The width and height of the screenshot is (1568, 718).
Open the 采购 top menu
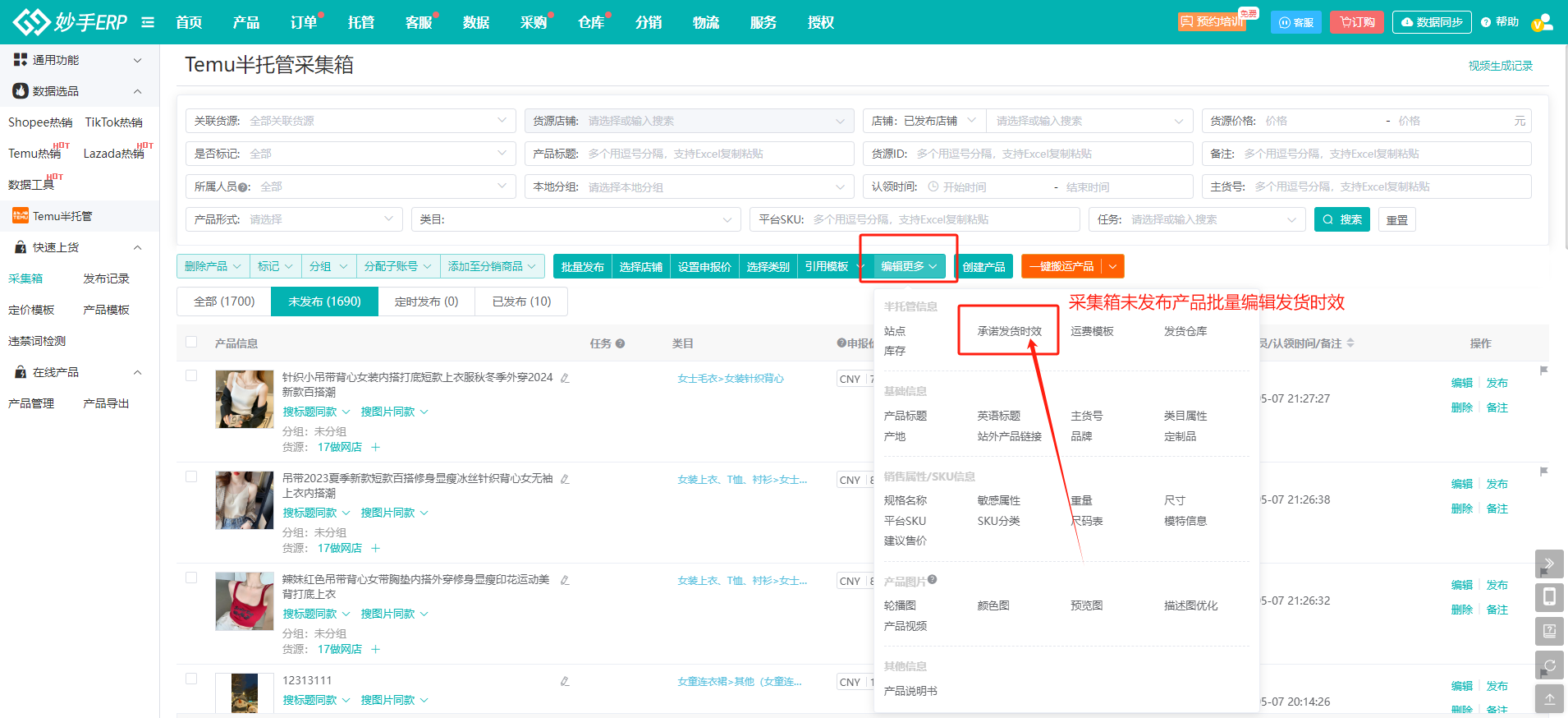534,22
